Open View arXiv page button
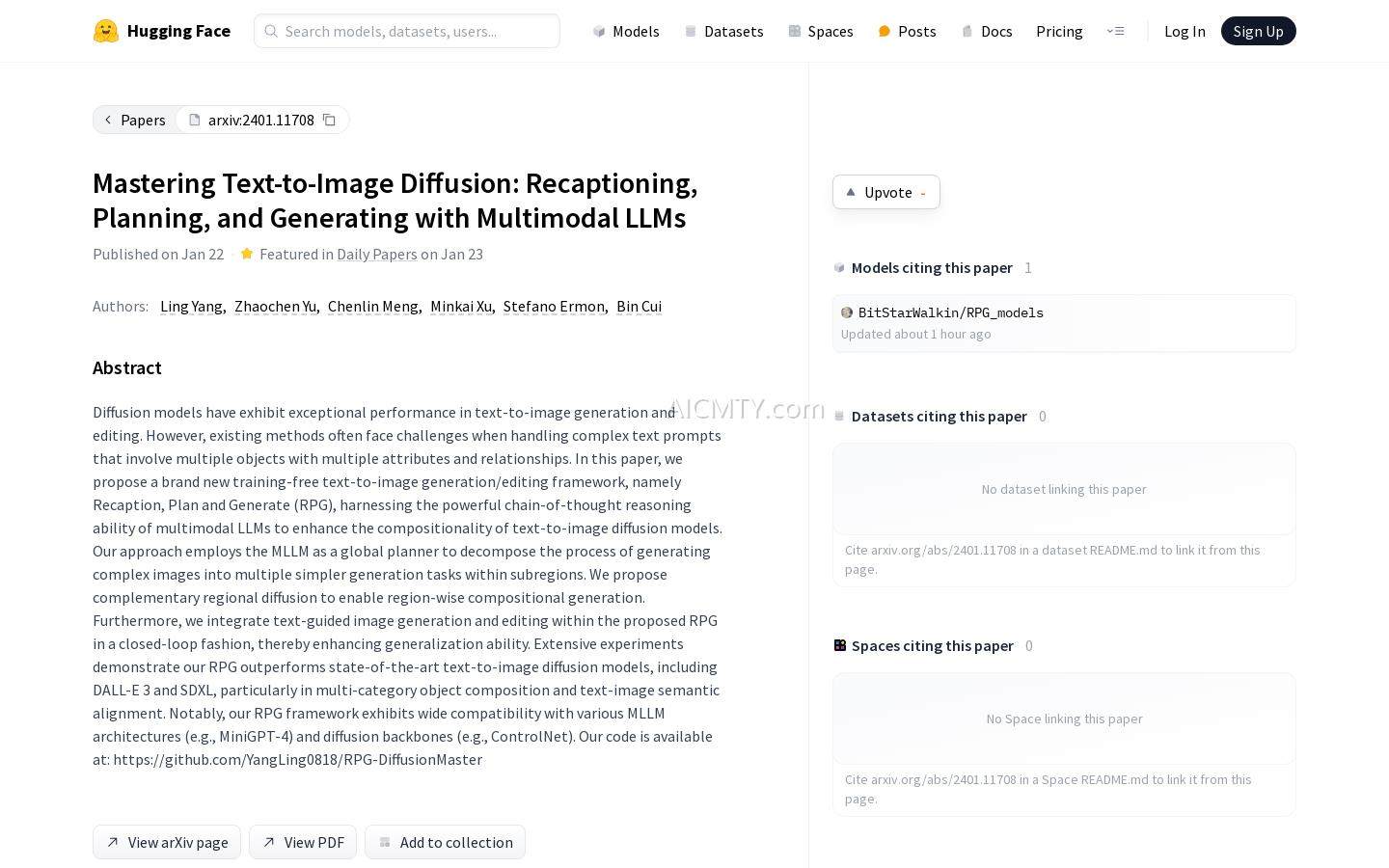This screenshot has width=1389, height=868. click(167, 842)
